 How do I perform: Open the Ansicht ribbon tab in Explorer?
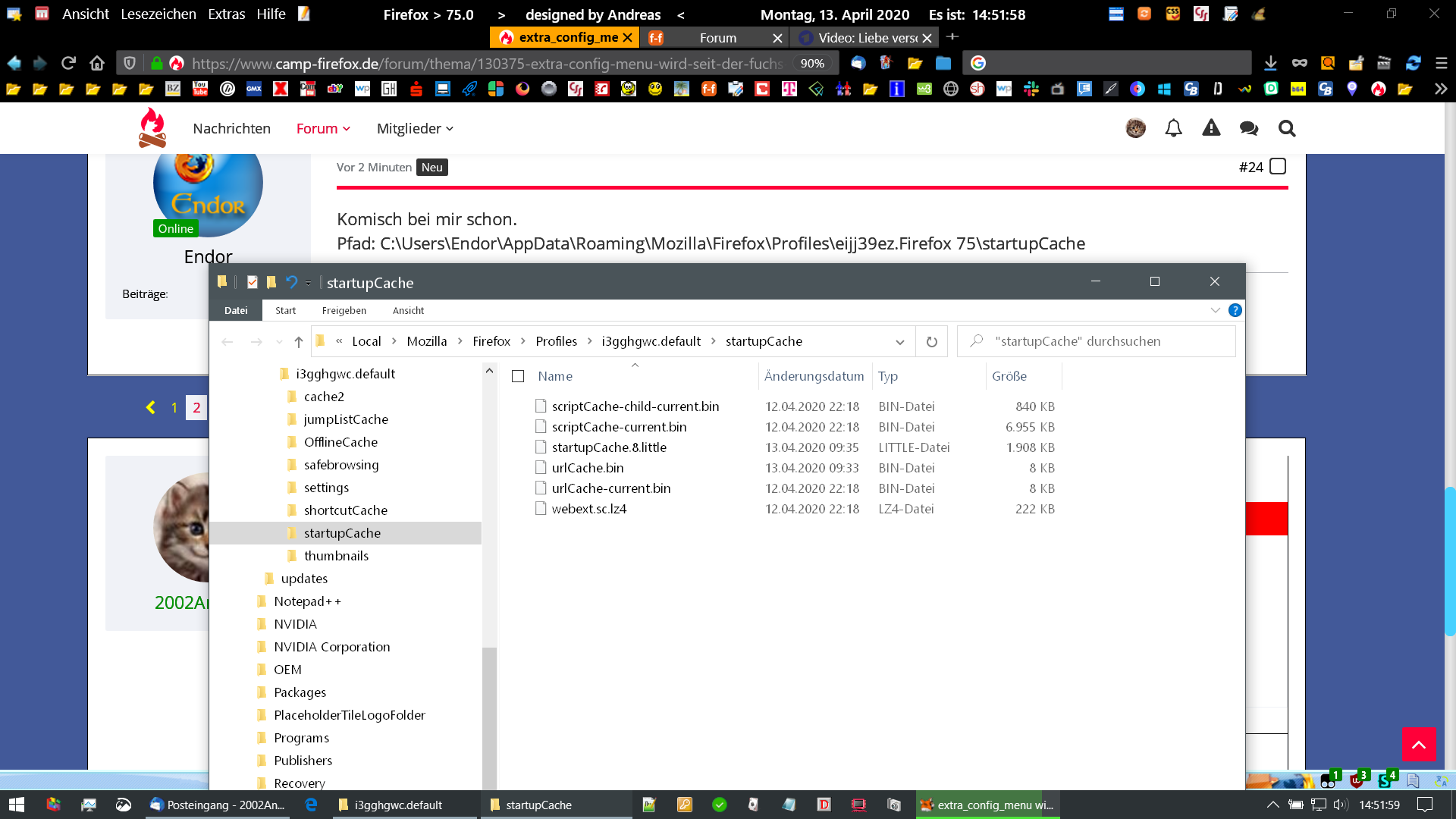click(x=408, y=310)
